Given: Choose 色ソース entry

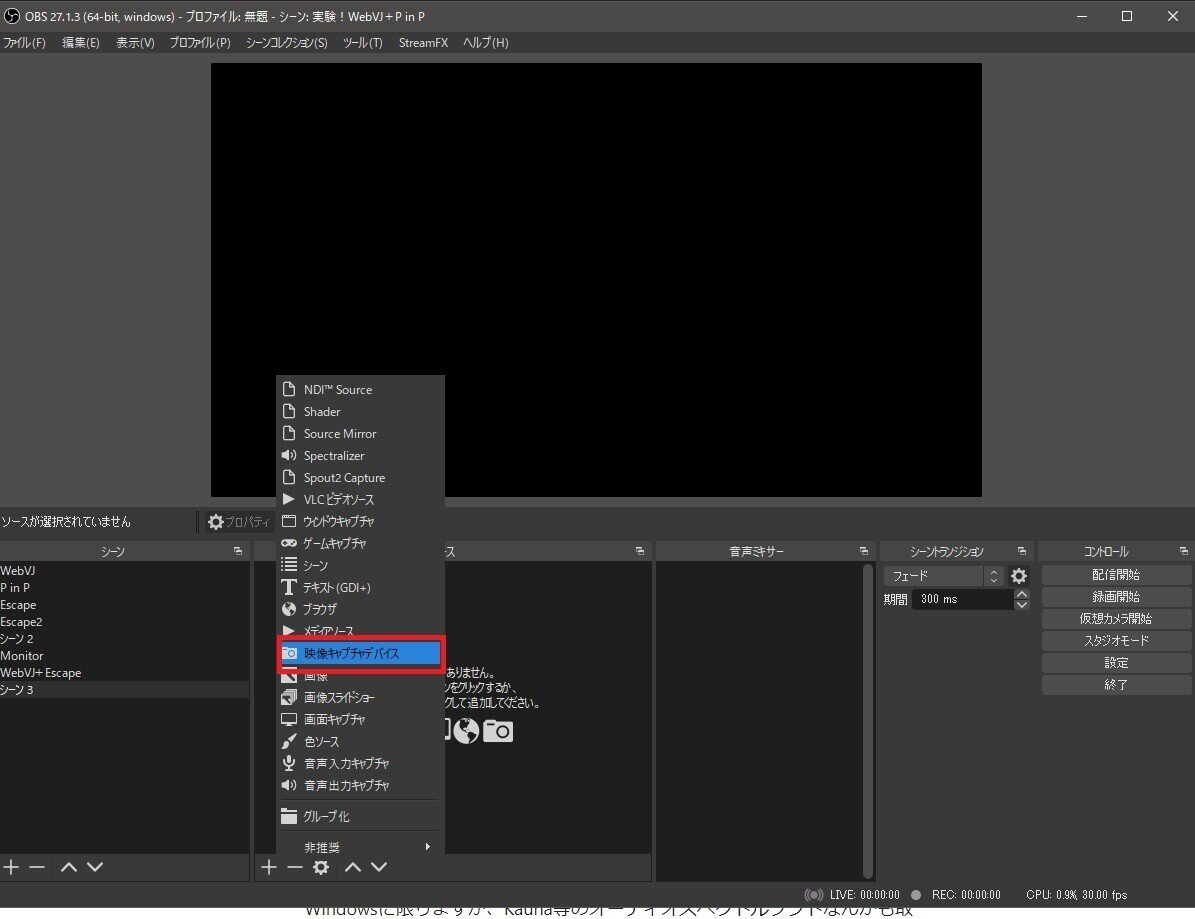Looking at the screenshot, I should 360,742.
